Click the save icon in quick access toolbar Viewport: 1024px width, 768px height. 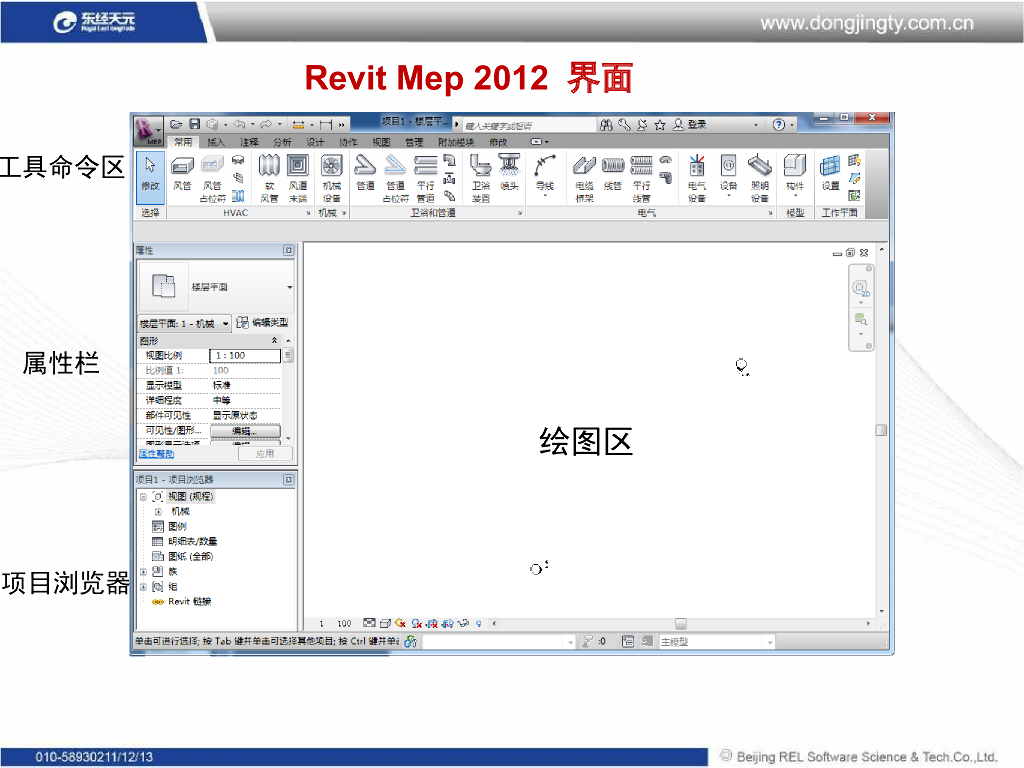(x=195, y=125)
